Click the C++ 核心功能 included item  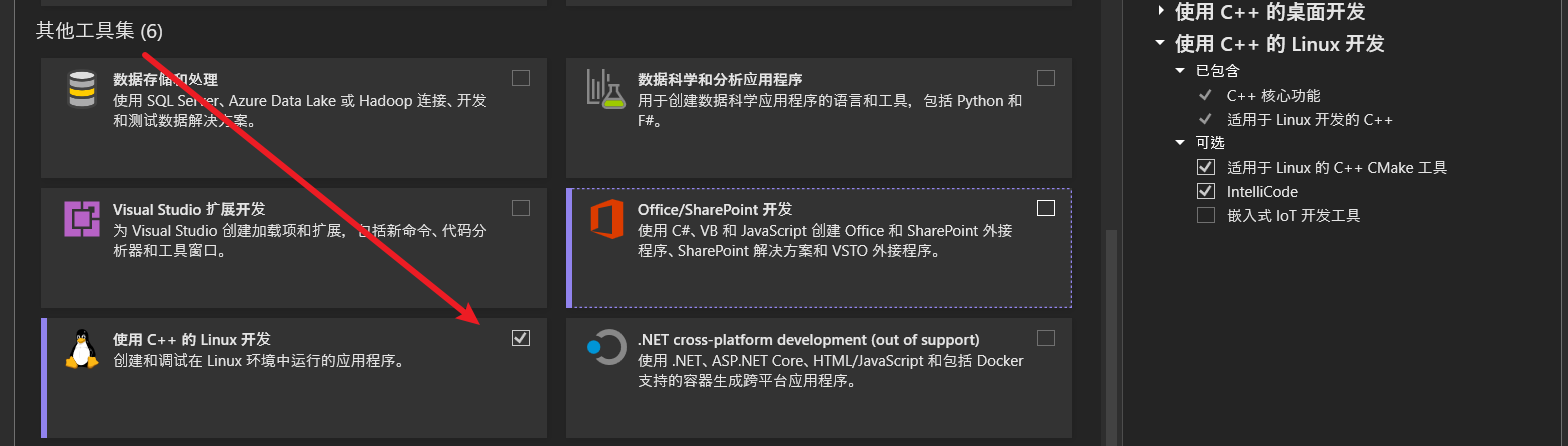pos(1273,96)
